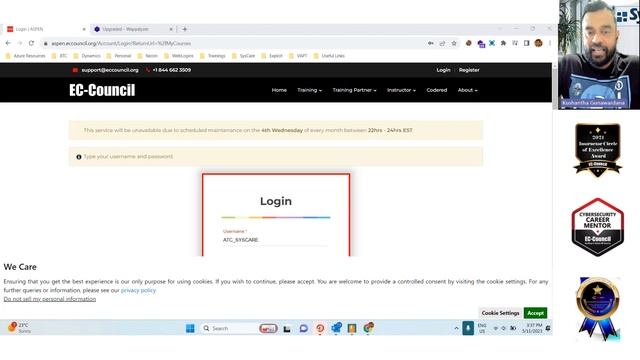Close the Login | ASPEN tab

pos(84,29)
